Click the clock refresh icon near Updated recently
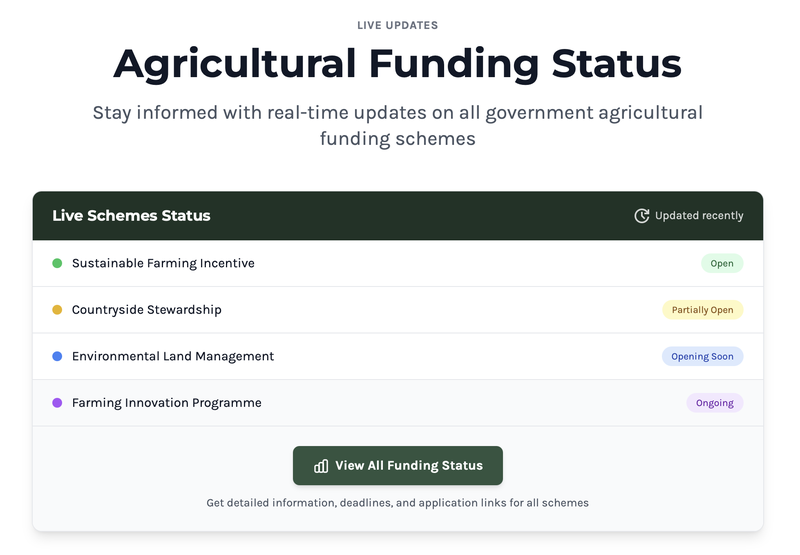The image size is (800, 555). coord(642,216)
